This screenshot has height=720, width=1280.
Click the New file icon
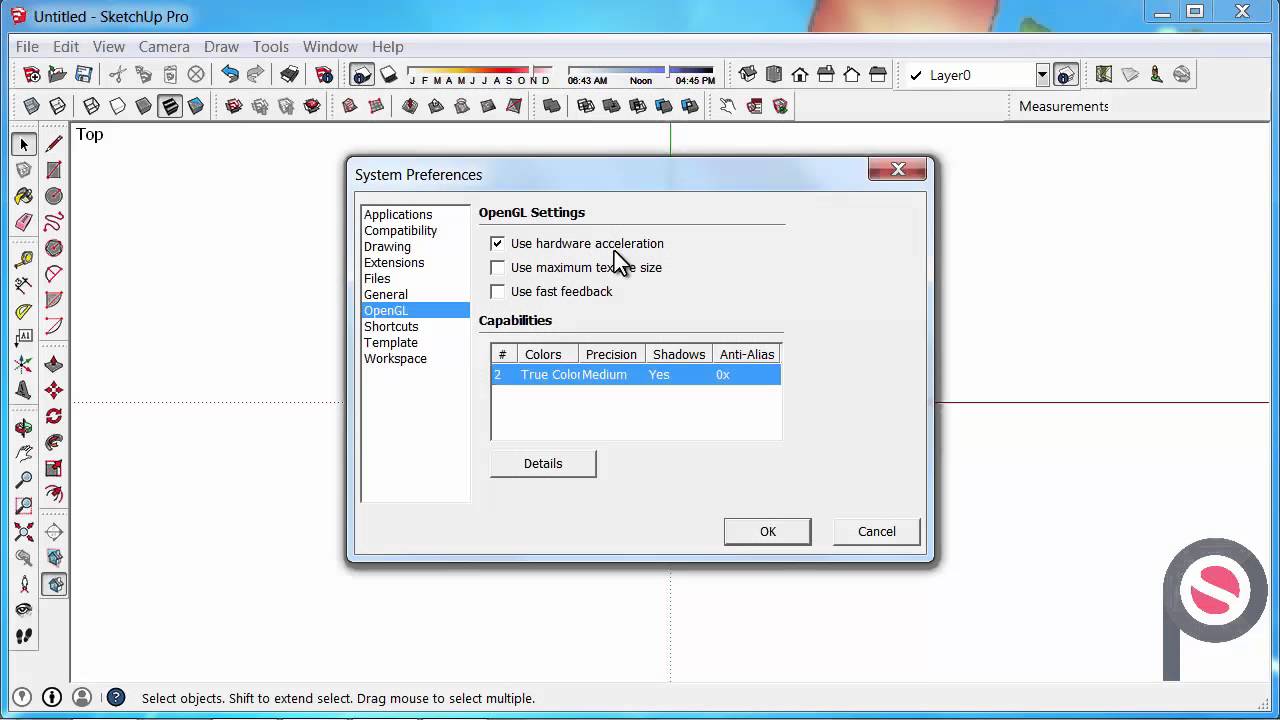[32, 75]
